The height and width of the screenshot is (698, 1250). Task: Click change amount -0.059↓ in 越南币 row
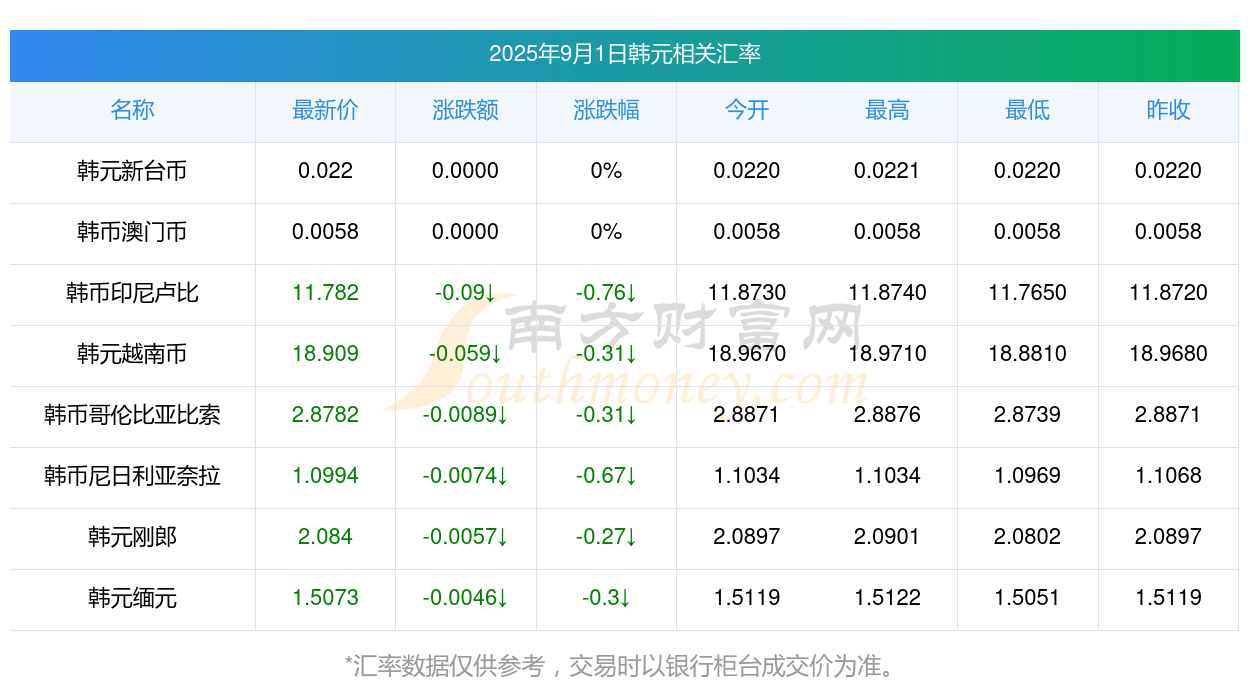[x=466, y=354]
